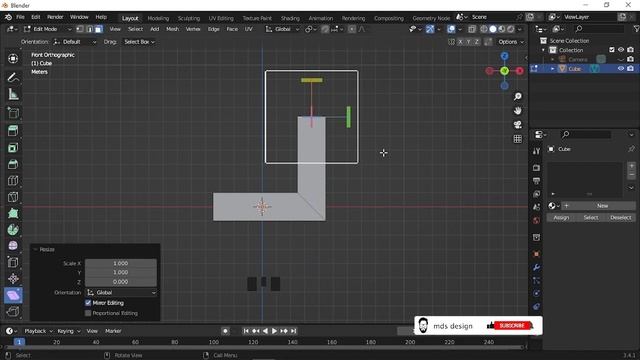
Task: Select the Annotate pencil tool
Action: coord(13,78)
